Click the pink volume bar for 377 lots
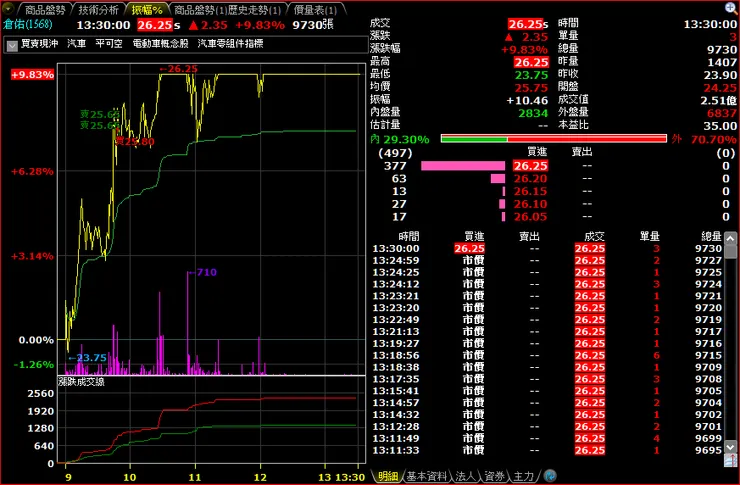The width and height of the screenshot is (740, 485). click(463, 166)
